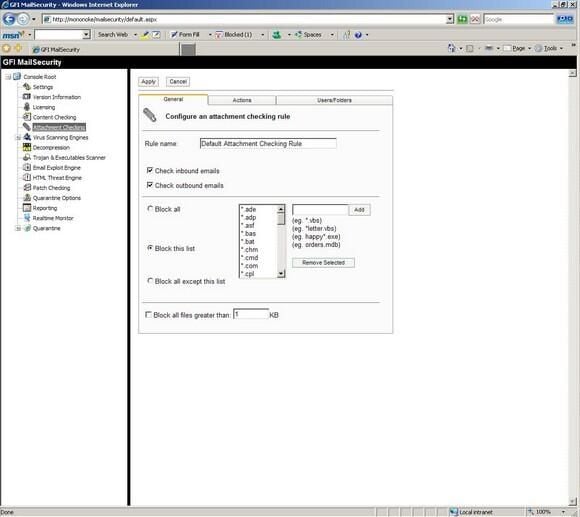Click the Content Checking icon
This screenshot has width=580, height=517.
[x=27, y=117]
